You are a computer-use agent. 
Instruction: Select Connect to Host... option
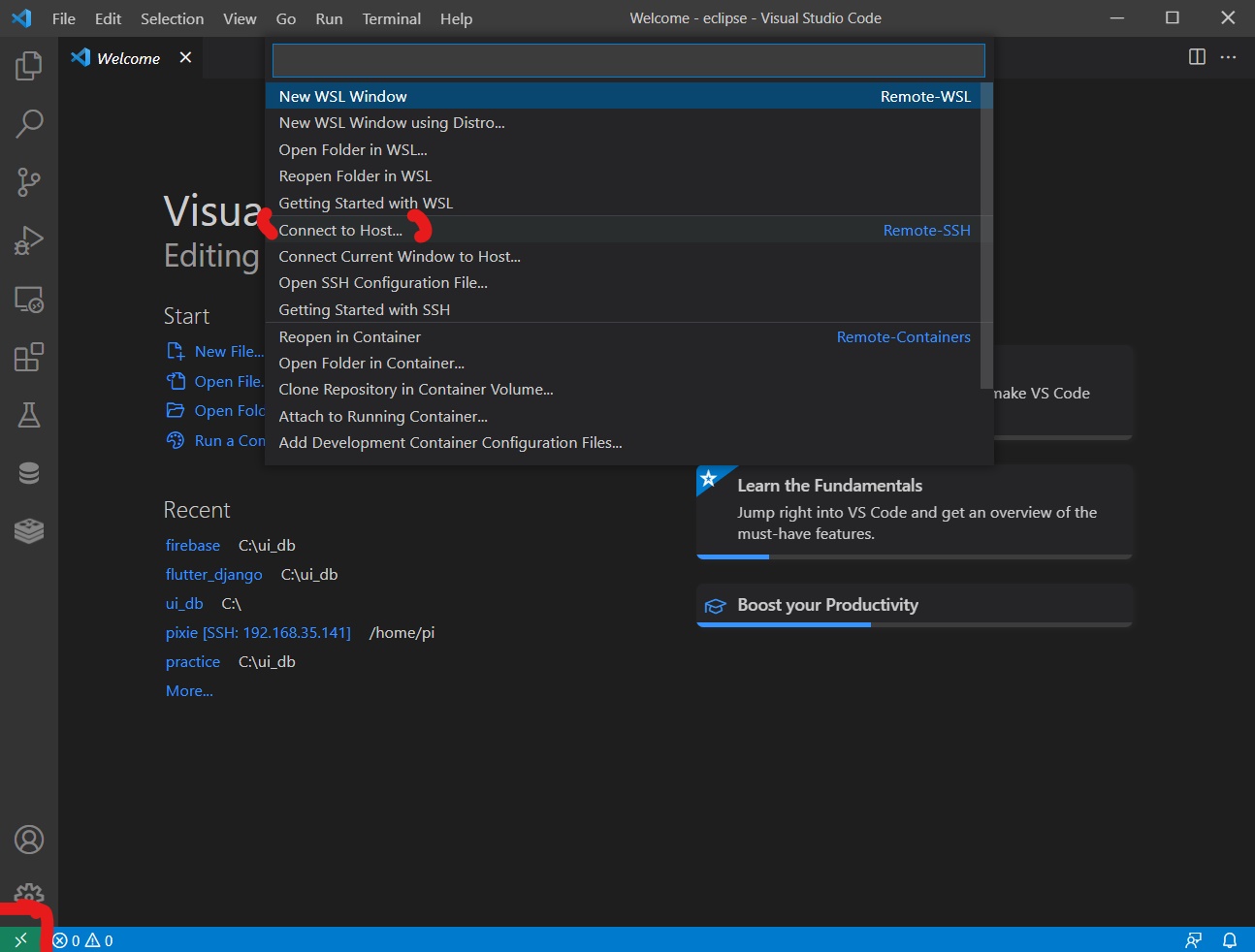[623, 230]
